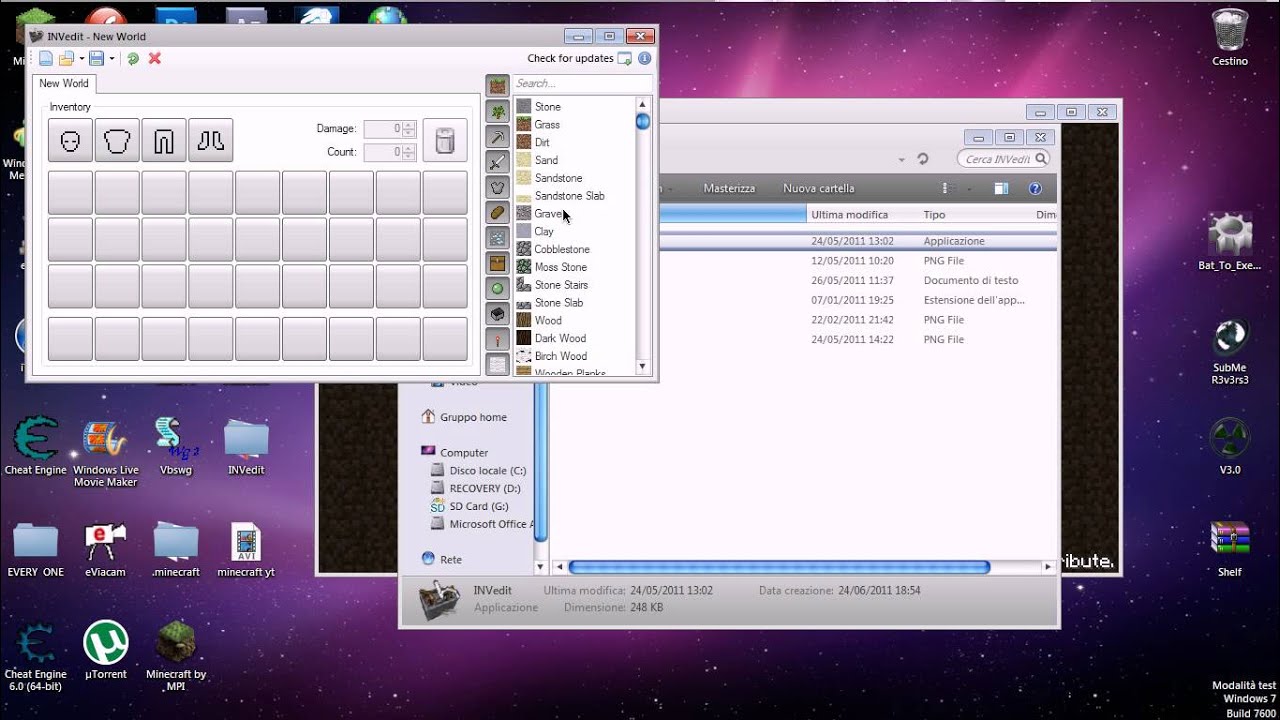Select the sword weapons category icon
The image size is (1280, 720).
(x=498, y=162)
